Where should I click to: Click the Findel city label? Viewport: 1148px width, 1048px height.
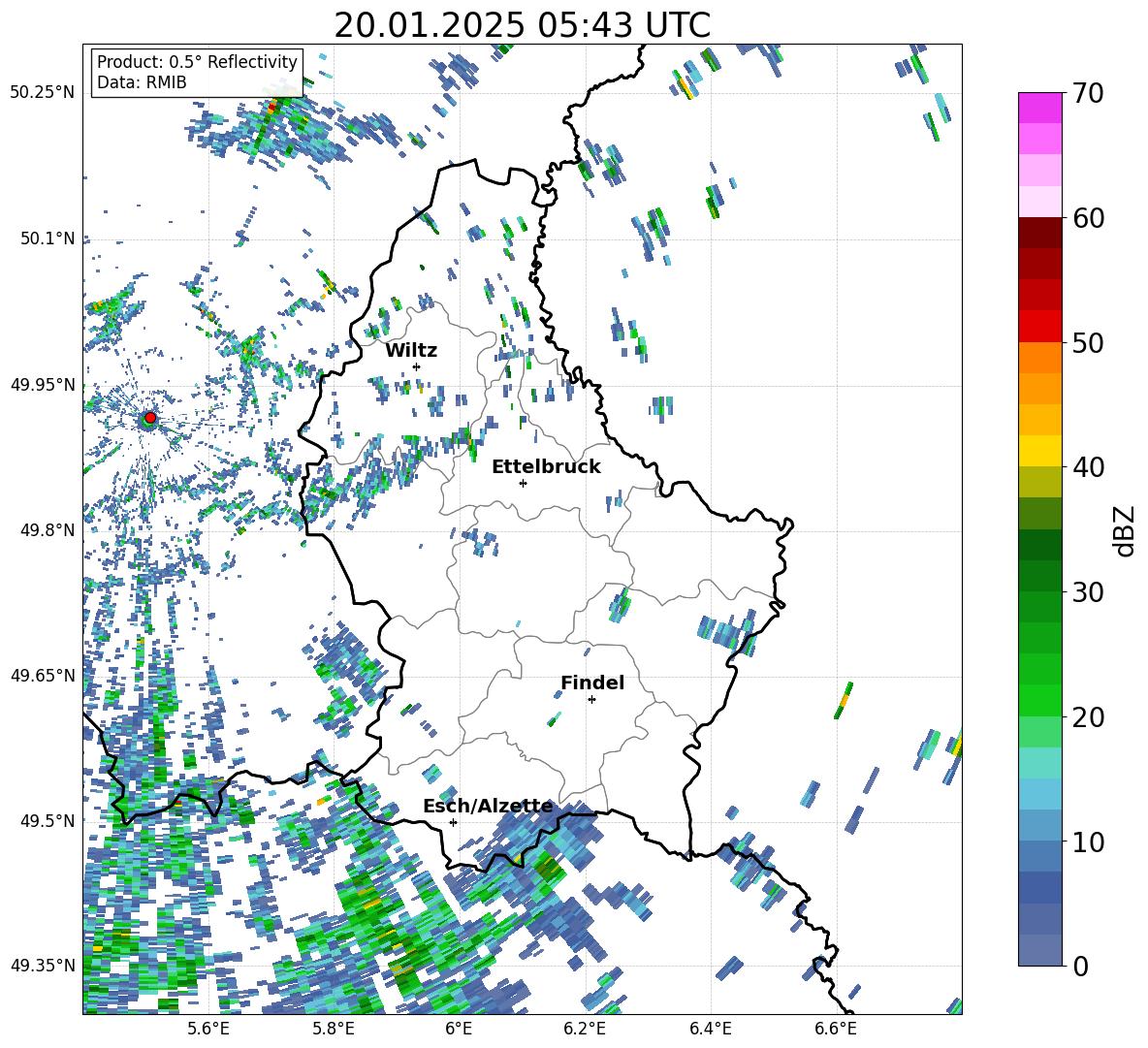tap(592, 683)
